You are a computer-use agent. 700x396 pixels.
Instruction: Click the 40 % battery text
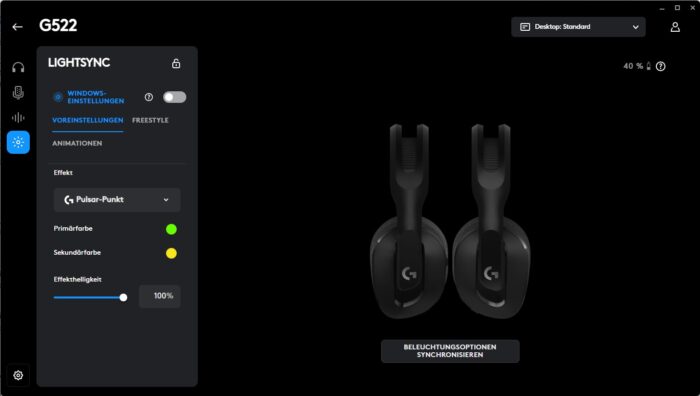pyautogui.click(x=633, y=66)
